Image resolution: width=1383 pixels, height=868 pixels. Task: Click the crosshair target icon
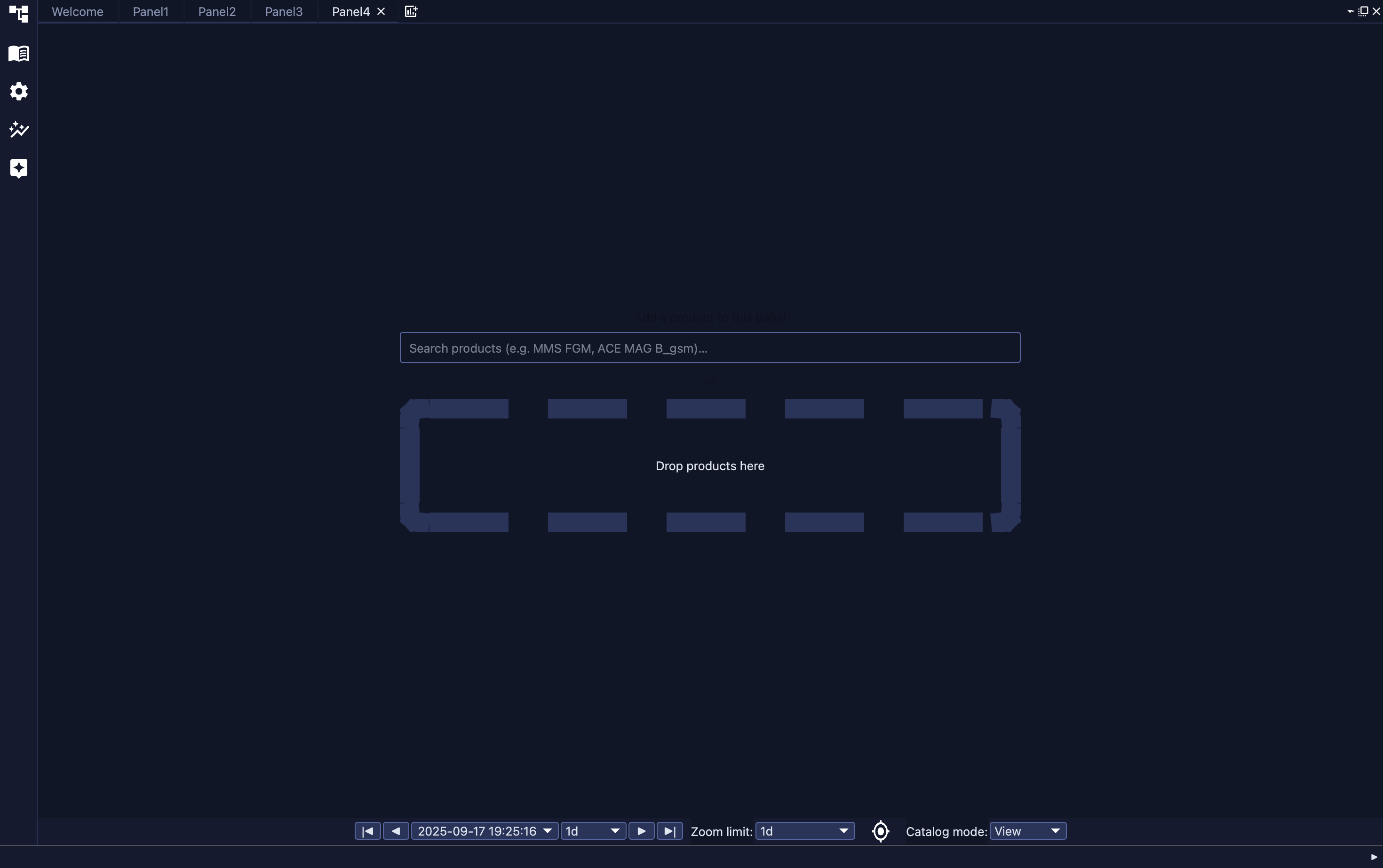click(881, 831)
